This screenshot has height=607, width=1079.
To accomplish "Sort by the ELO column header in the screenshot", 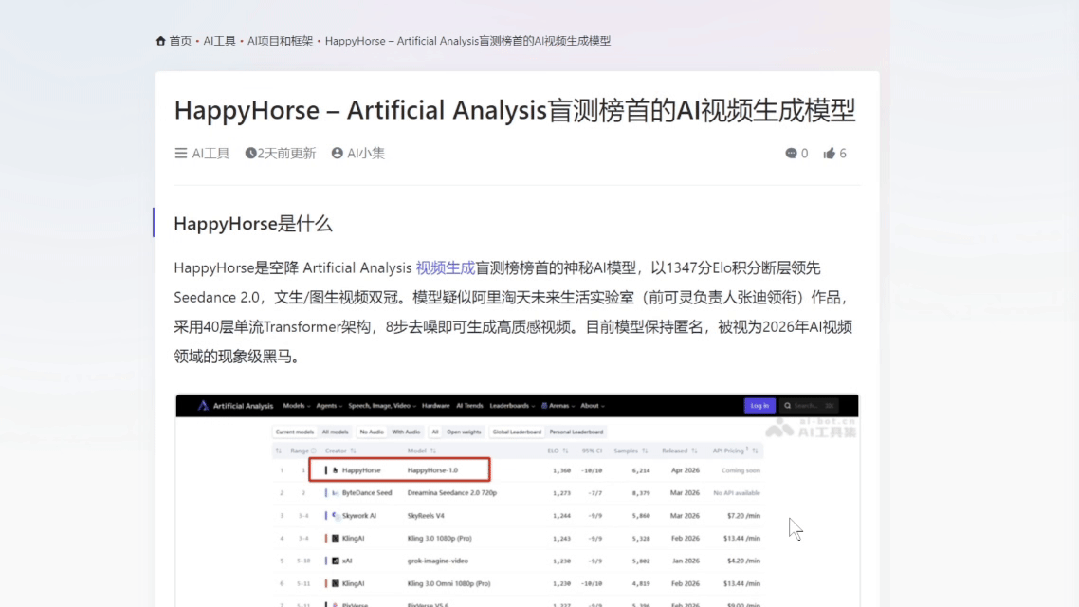I will (x=557, y=451).
